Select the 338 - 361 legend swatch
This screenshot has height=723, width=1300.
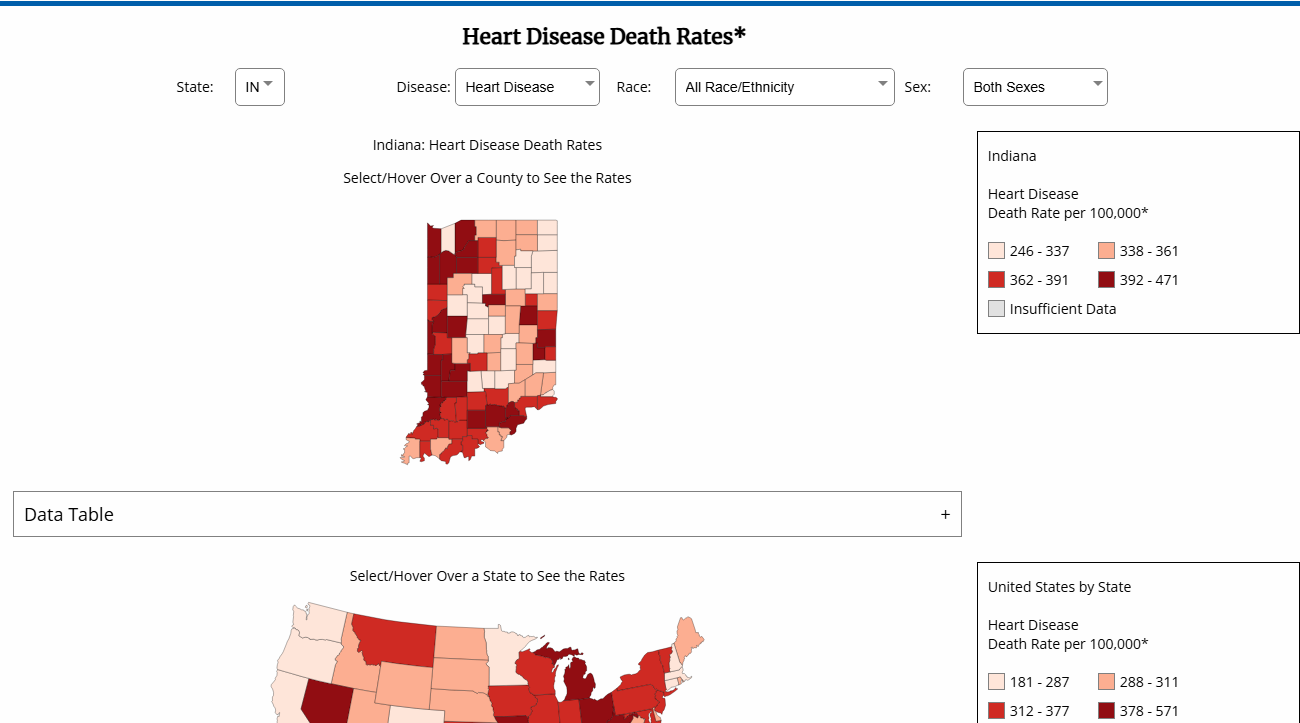coord(1104,250)
